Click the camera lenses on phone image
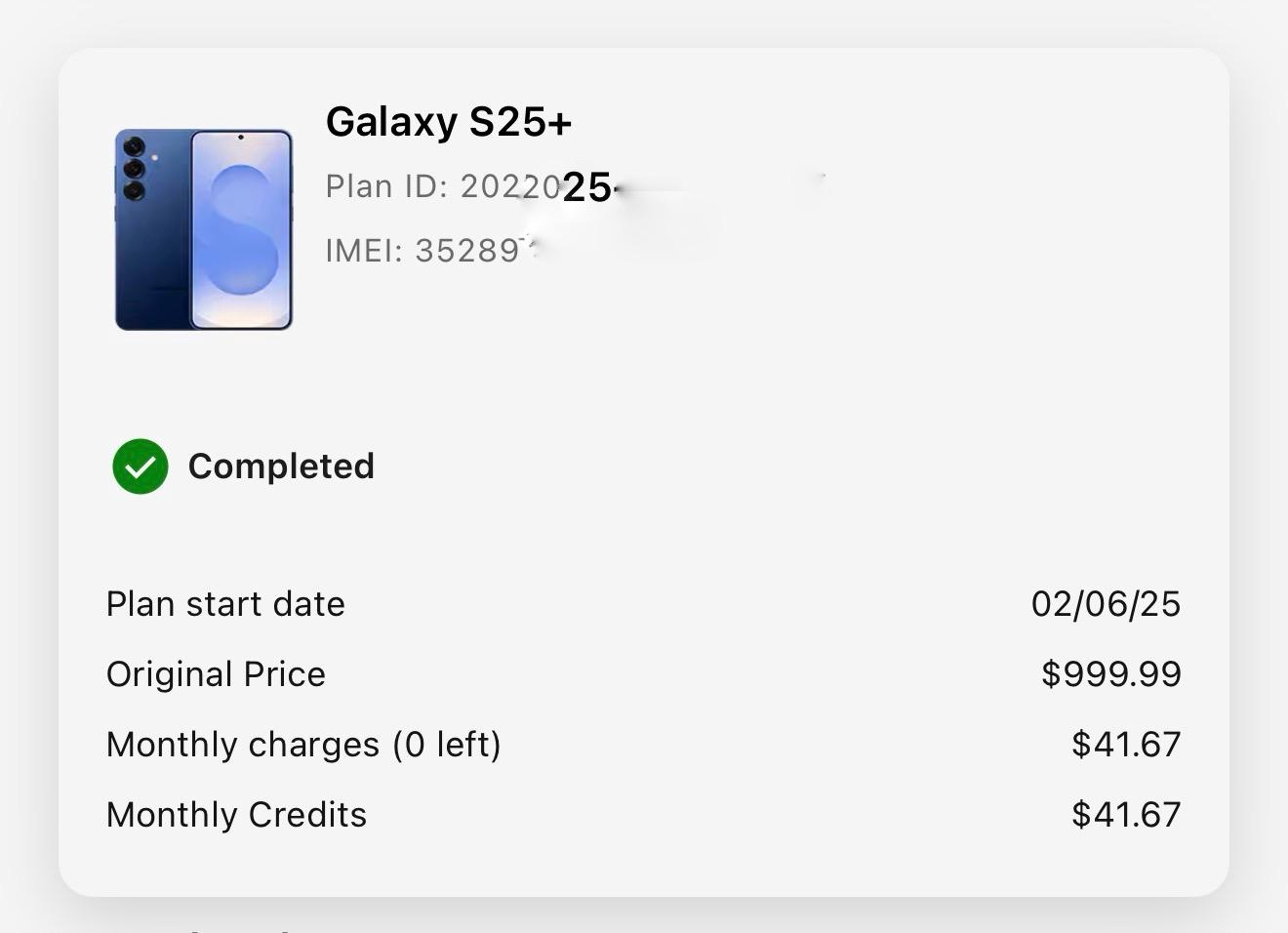Viewport: 1288px width, 933px height. pos(134,168)
